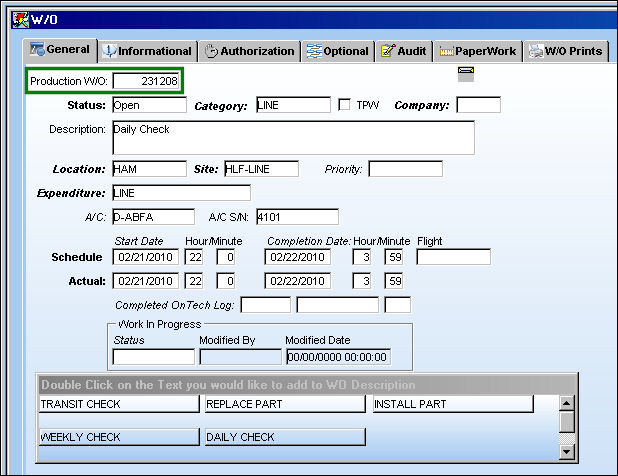618x476 pixels.
Task: Select REPLACE PART description text
Action: pos(285,404)
